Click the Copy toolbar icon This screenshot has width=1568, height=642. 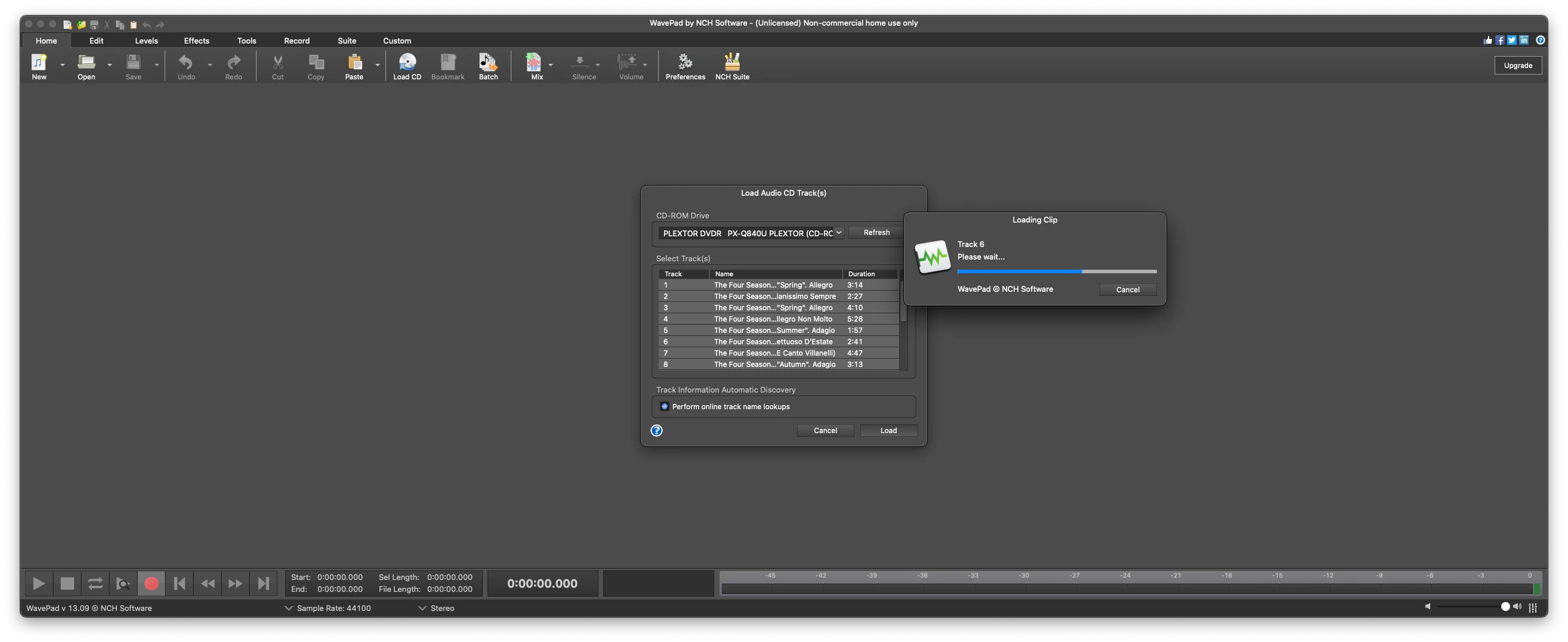[316, 66]
